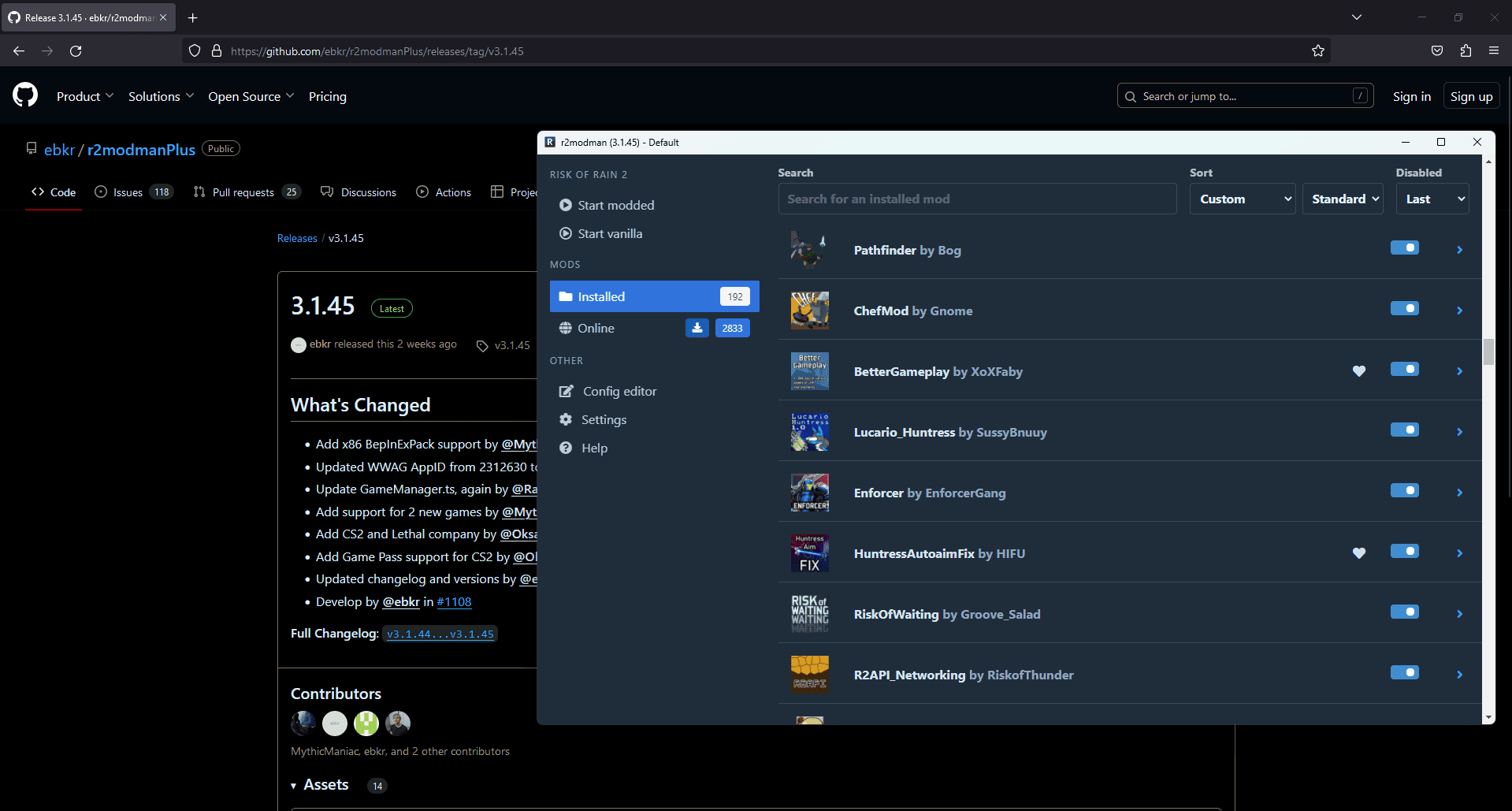Open the Standard sort direction dropdown
Screen dimensions: 1512x811
pyautogui.click(x=1344, y=199)
